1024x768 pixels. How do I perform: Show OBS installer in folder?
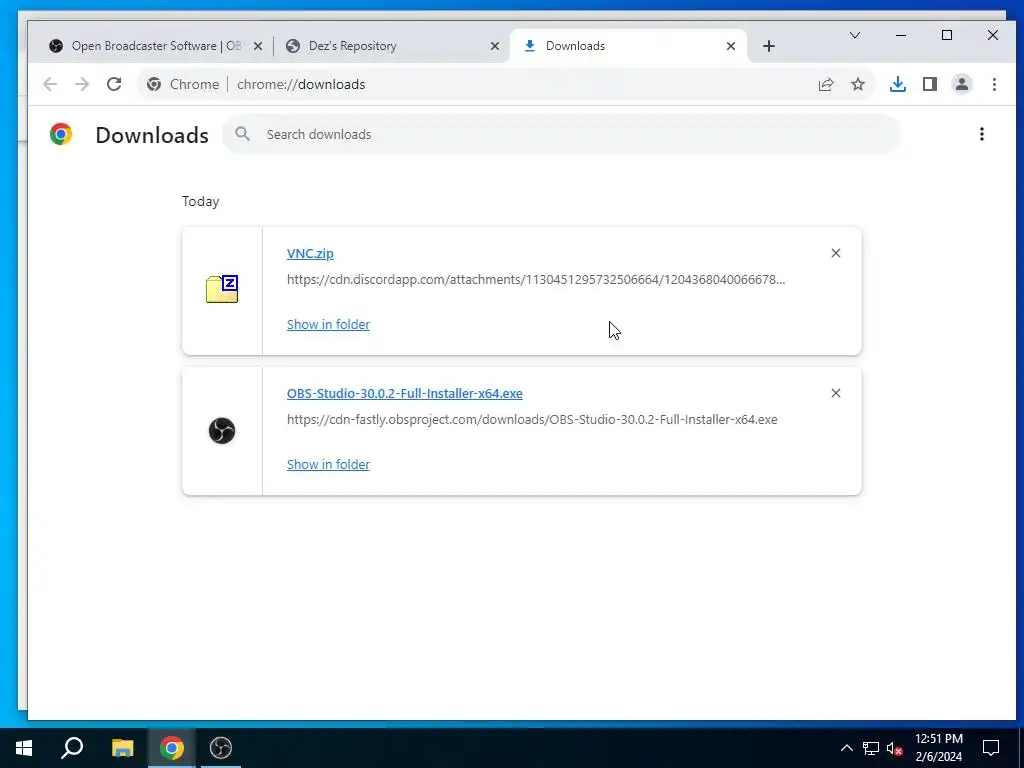328,464
